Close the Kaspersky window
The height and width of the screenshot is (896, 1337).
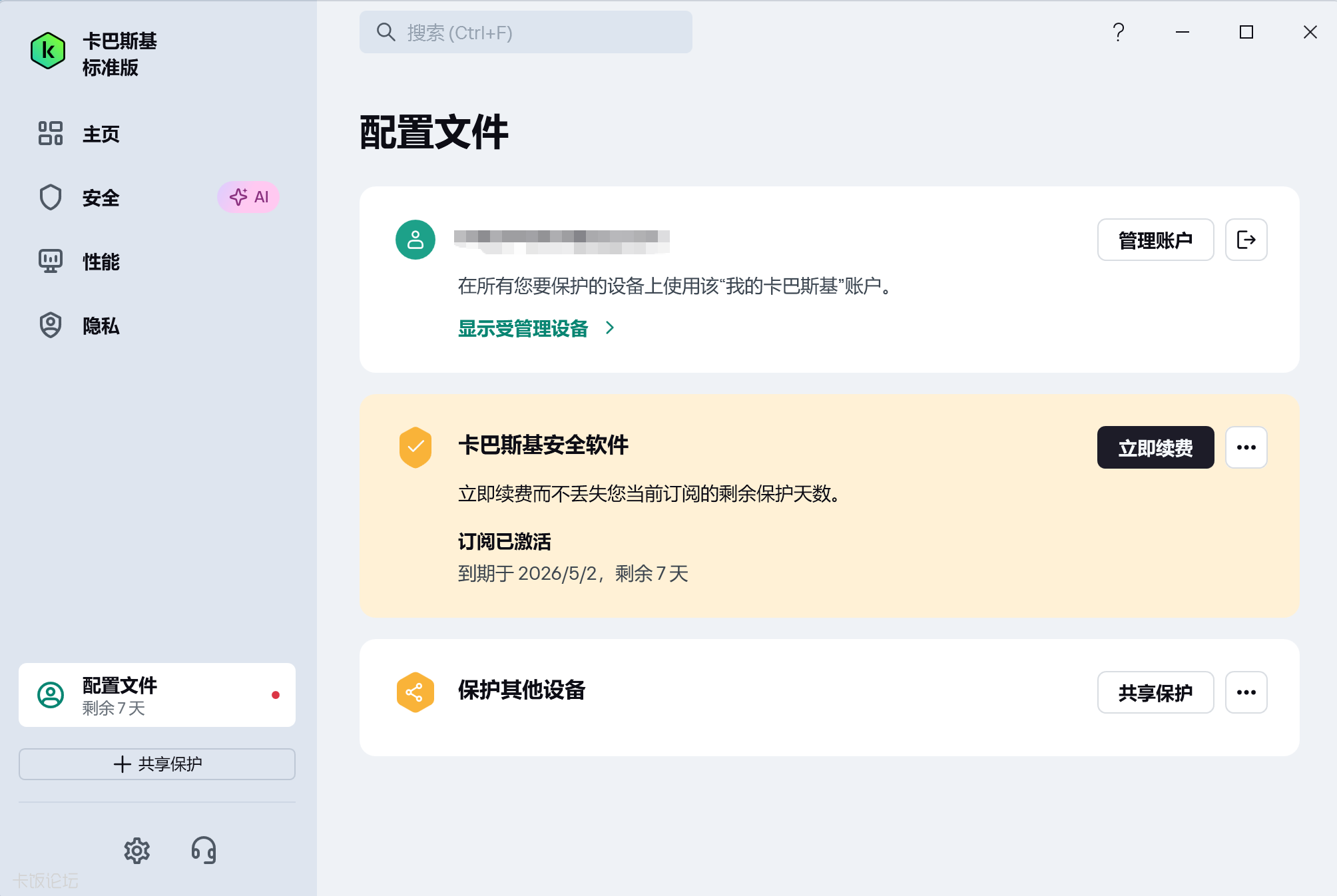[x=1310, y=32]
